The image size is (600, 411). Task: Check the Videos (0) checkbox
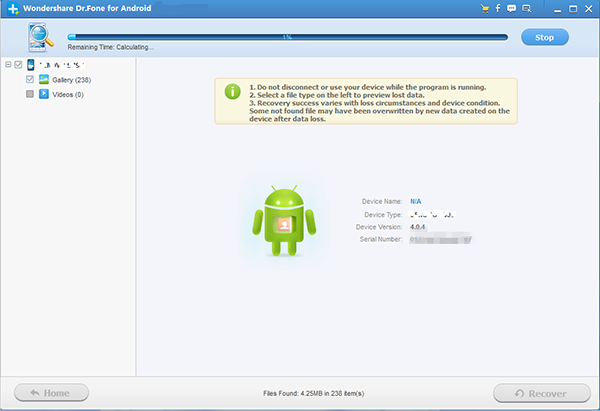[x=30, y=94]
